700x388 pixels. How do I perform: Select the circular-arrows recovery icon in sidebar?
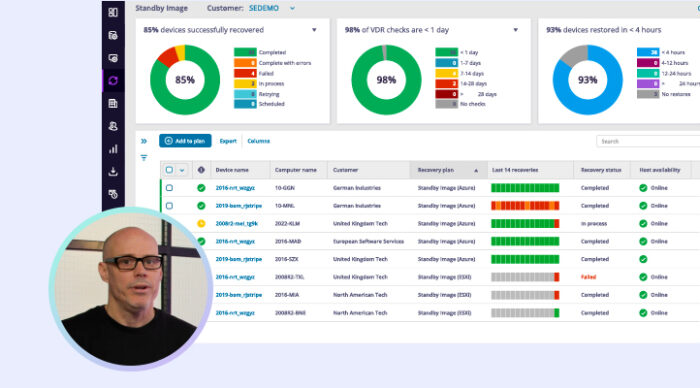tap(113, 81)
